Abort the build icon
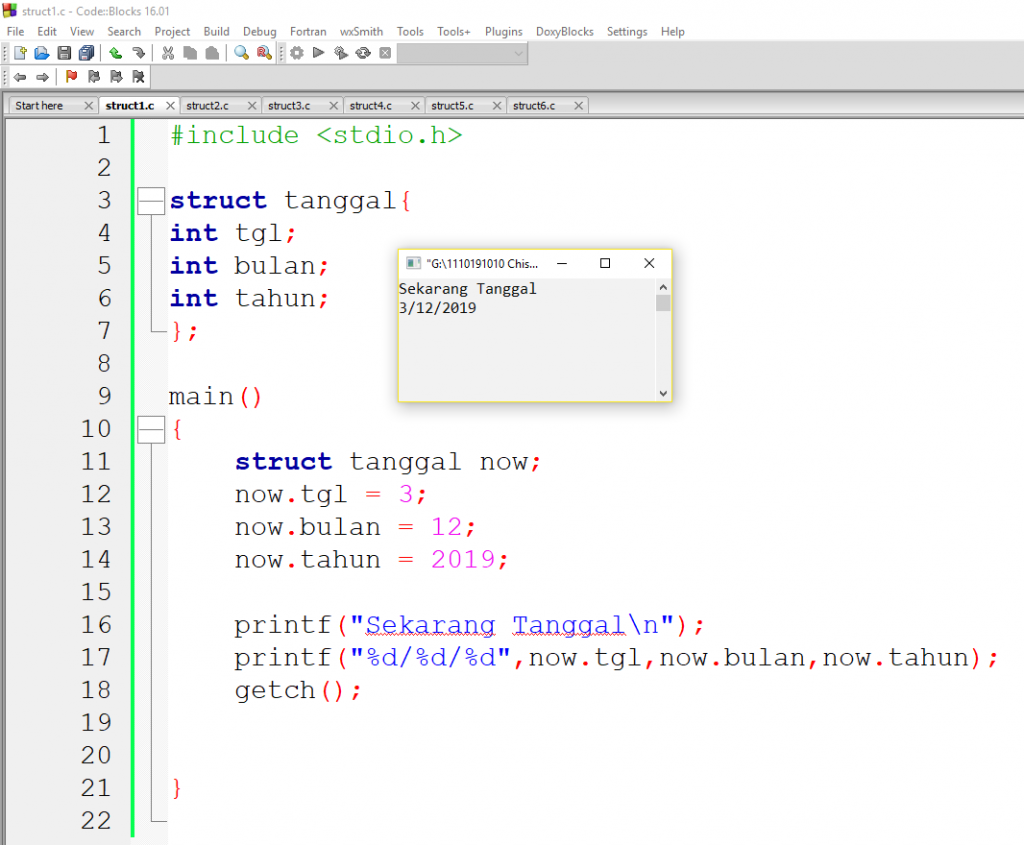Viewport: 1024px width, 845px height. pos(385,53)
